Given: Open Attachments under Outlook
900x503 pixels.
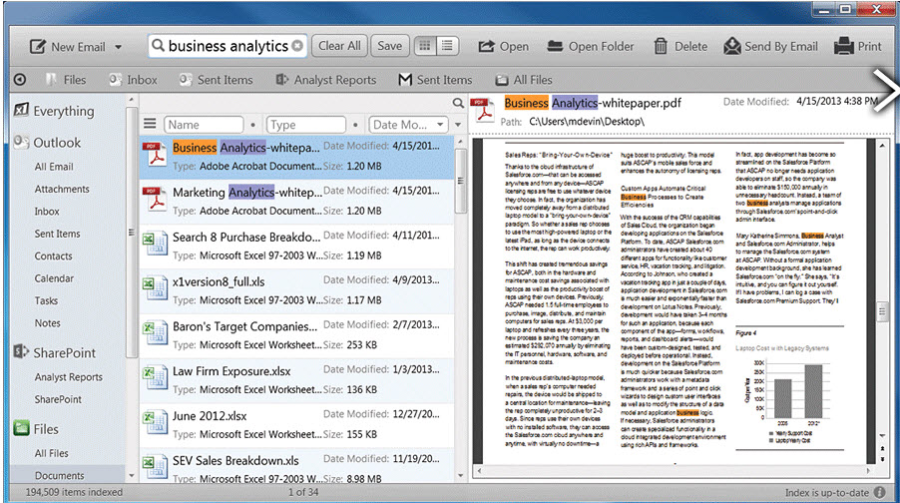Looking at the screenshot, I should point(62,189).
